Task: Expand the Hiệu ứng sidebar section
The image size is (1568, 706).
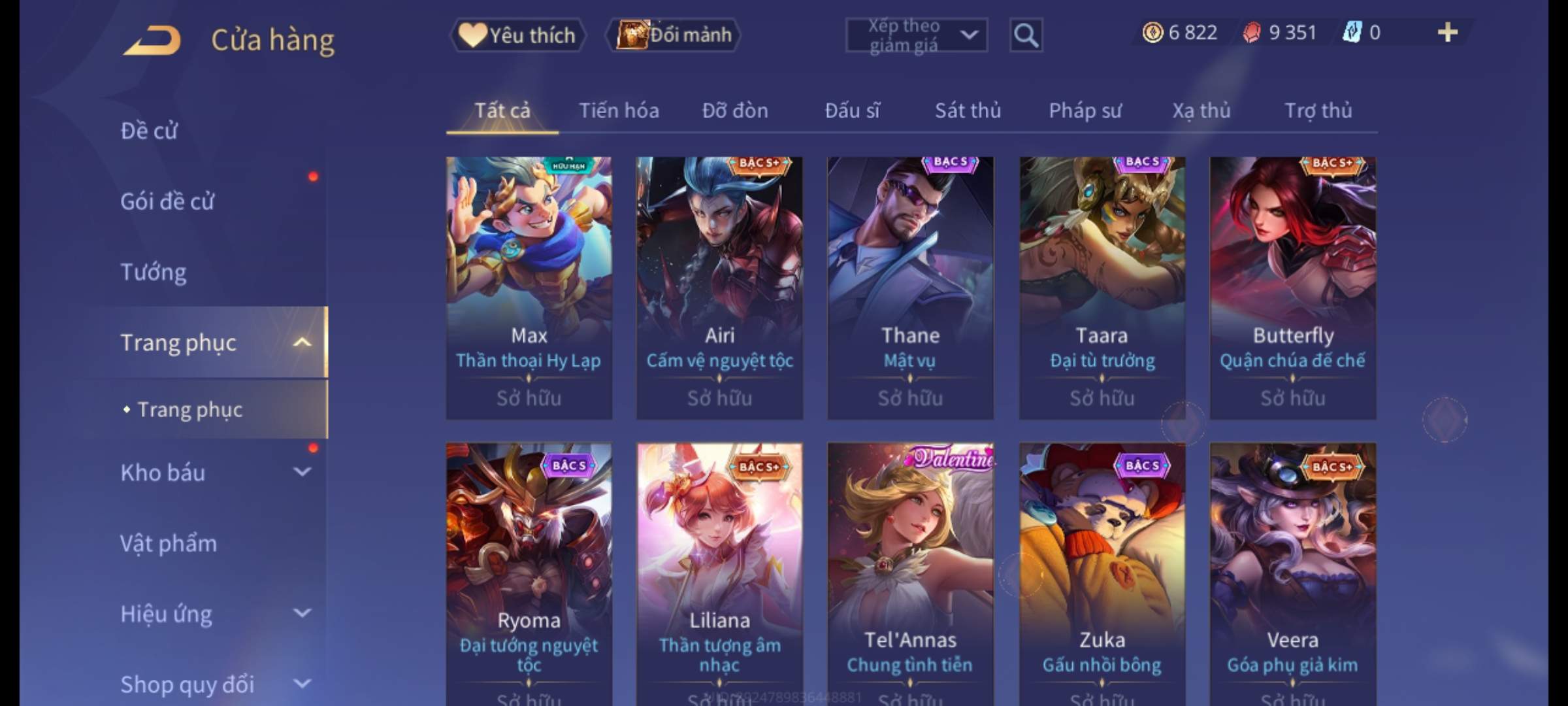Action: pos(302,613)
